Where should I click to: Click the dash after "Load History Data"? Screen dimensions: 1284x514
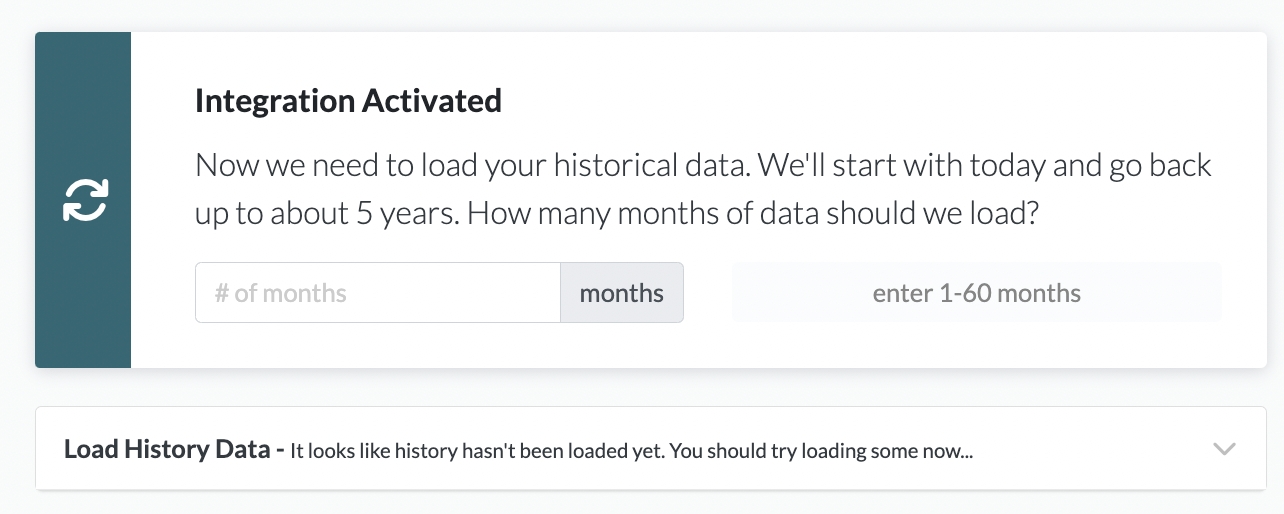pyautogui.click(x=279, y=450)
